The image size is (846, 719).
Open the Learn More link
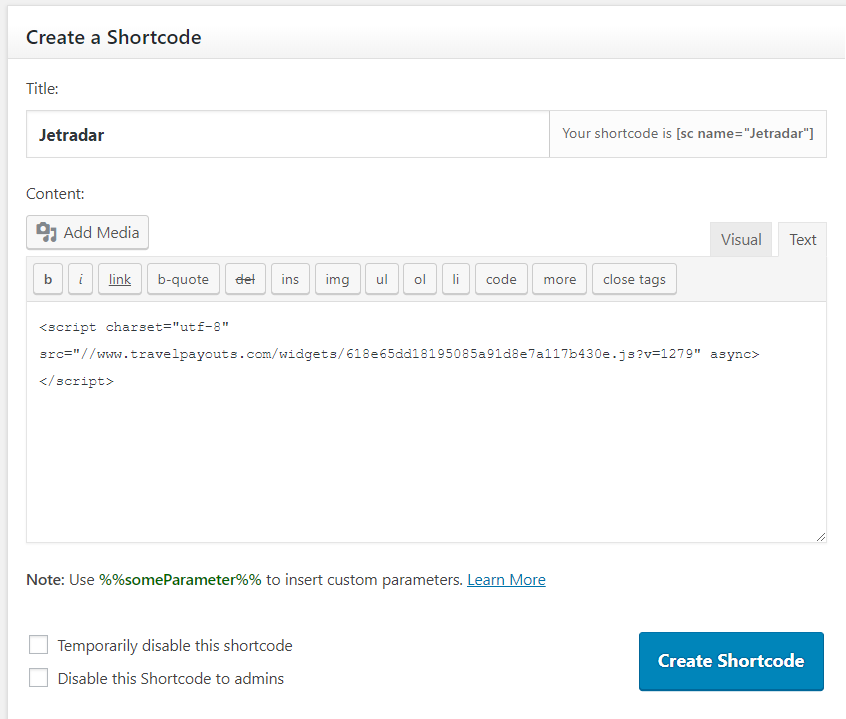pos(506,580)
